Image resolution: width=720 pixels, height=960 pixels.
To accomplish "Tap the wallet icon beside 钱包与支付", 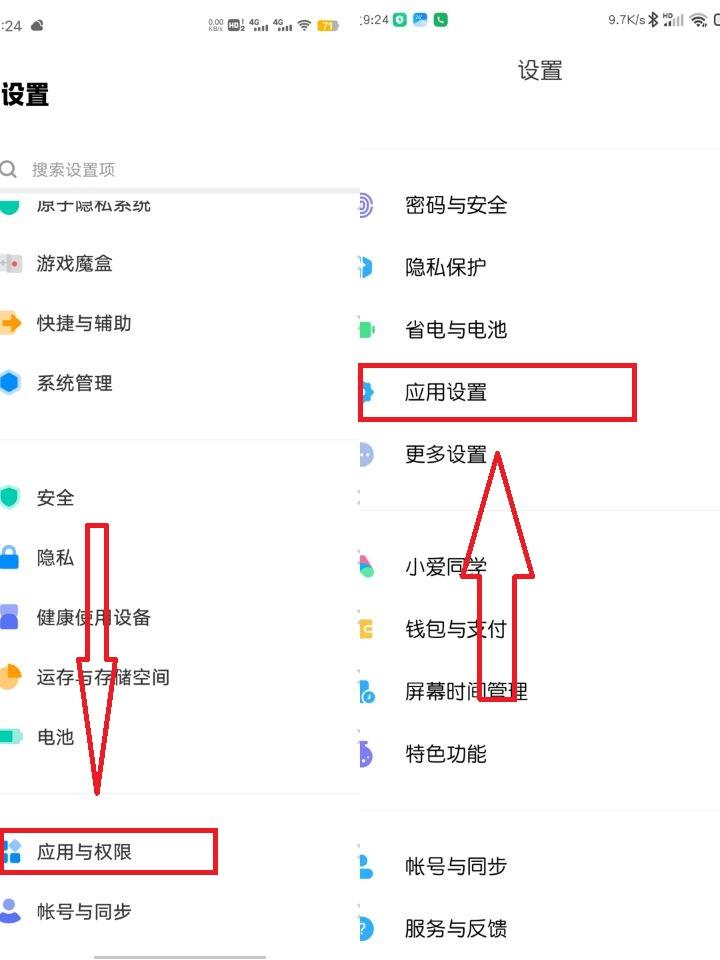I will click(x=366, y=629).
